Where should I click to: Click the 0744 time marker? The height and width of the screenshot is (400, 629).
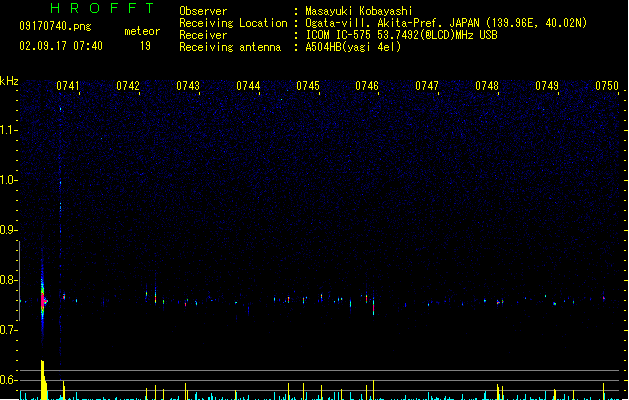248,86
